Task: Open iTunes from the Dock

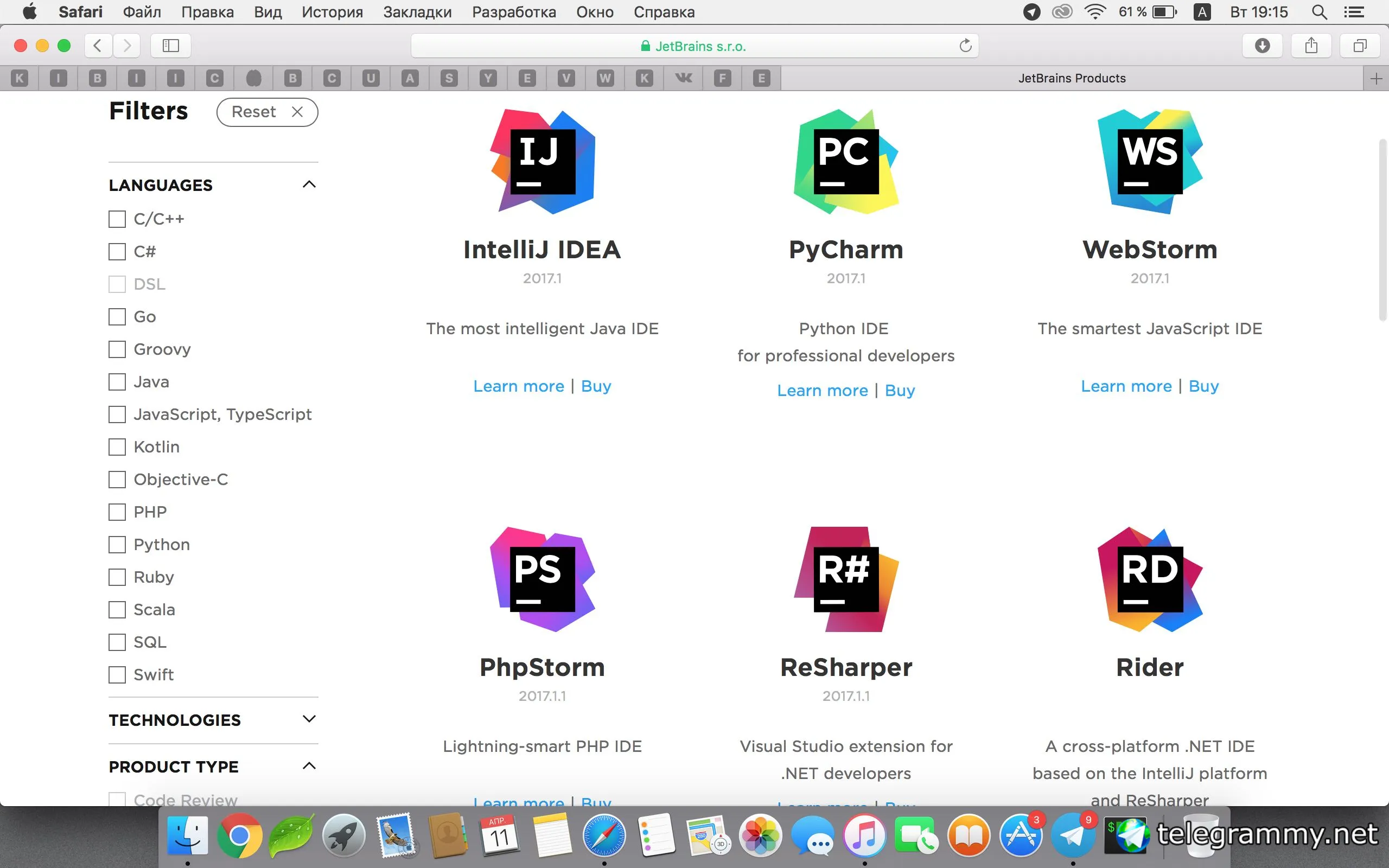Action: pyautogui.click(x=864, y=835)
